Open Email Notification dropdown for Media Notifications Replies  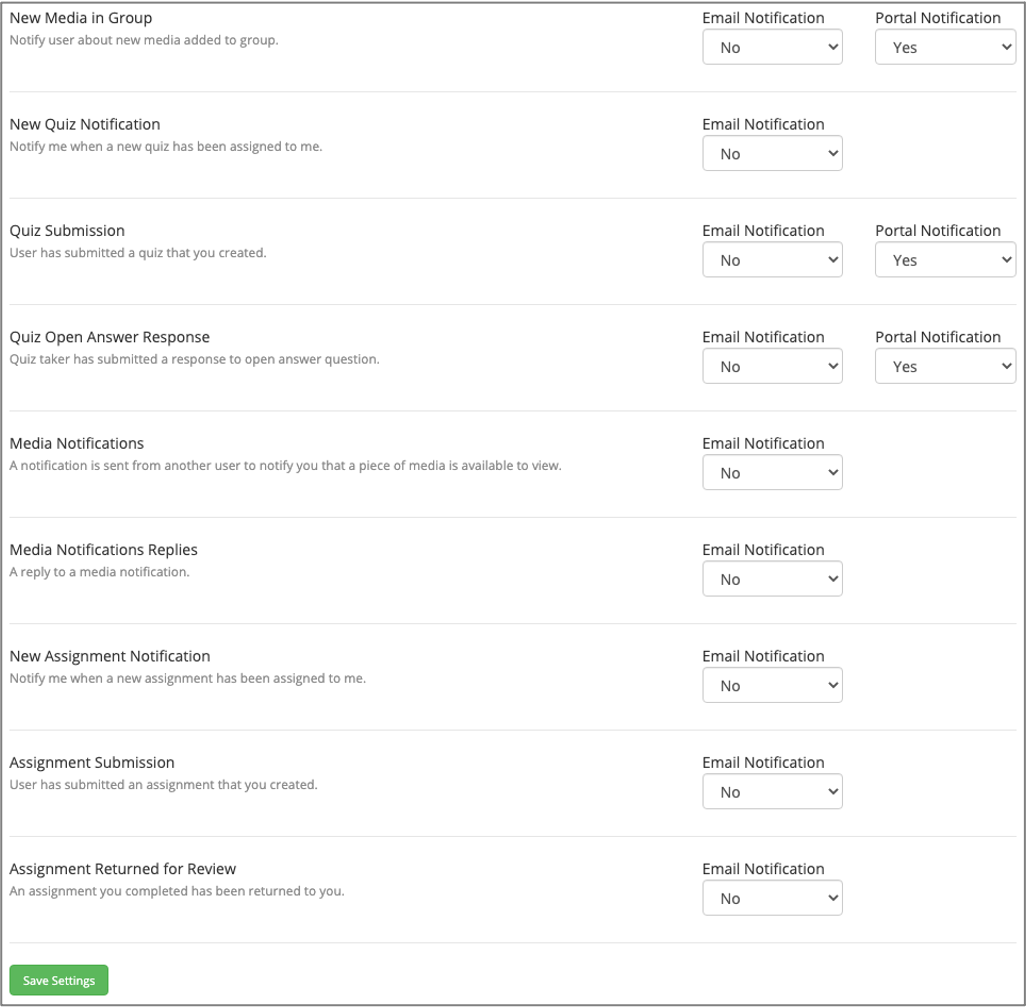772,579
